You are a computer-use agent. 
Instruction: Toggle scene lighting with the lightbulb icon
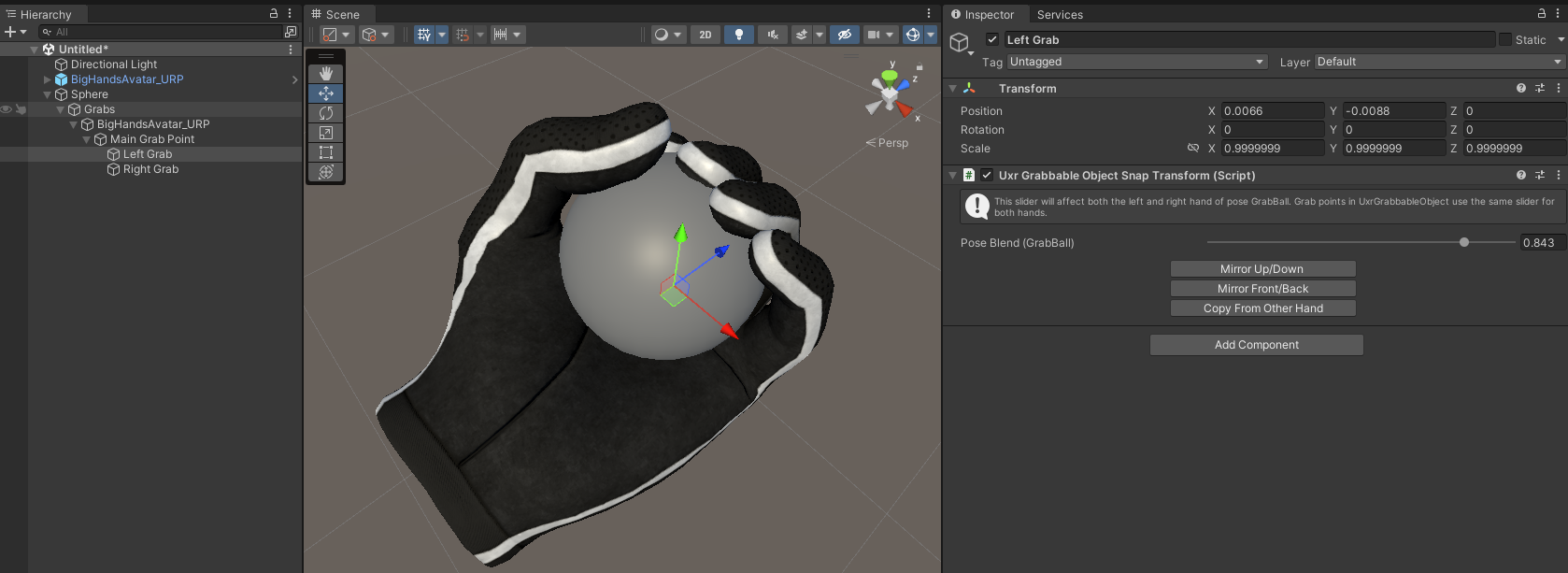739,35
